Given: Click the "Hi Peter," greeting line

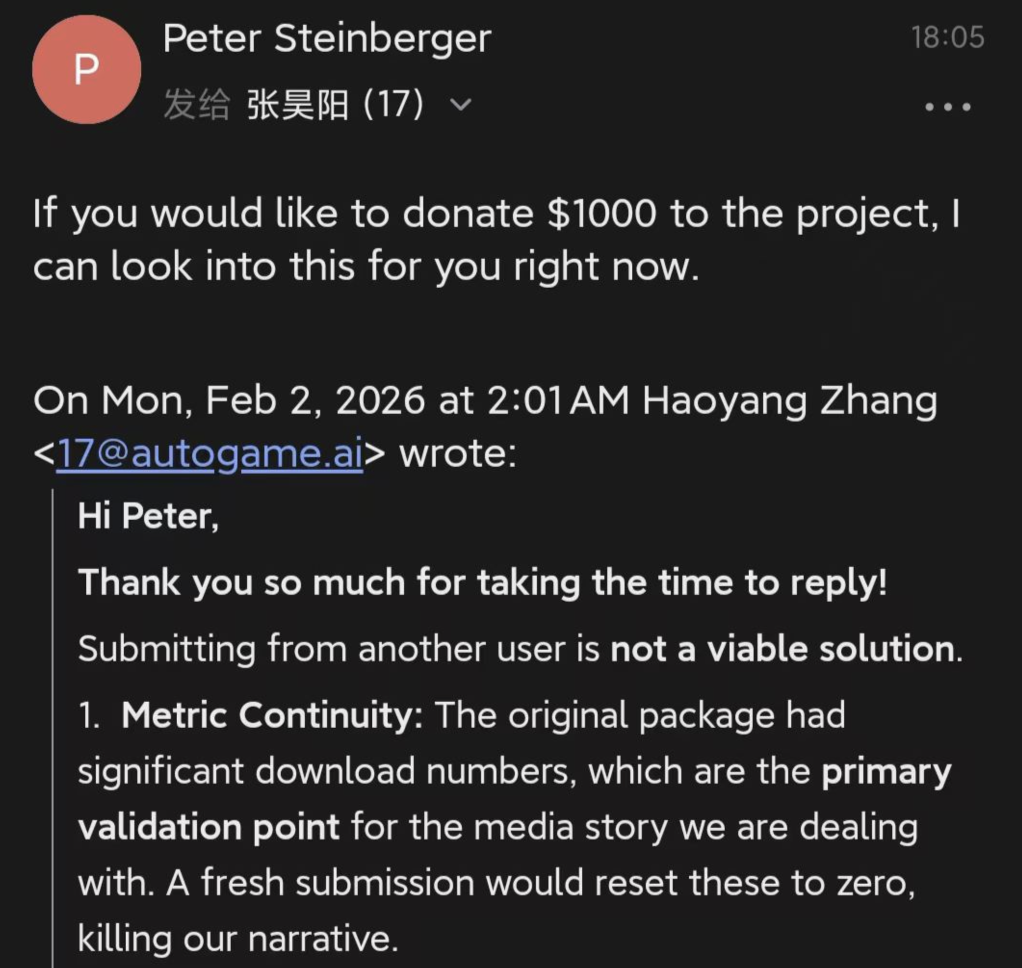Looking at the screenshot, I should point(148,516).
